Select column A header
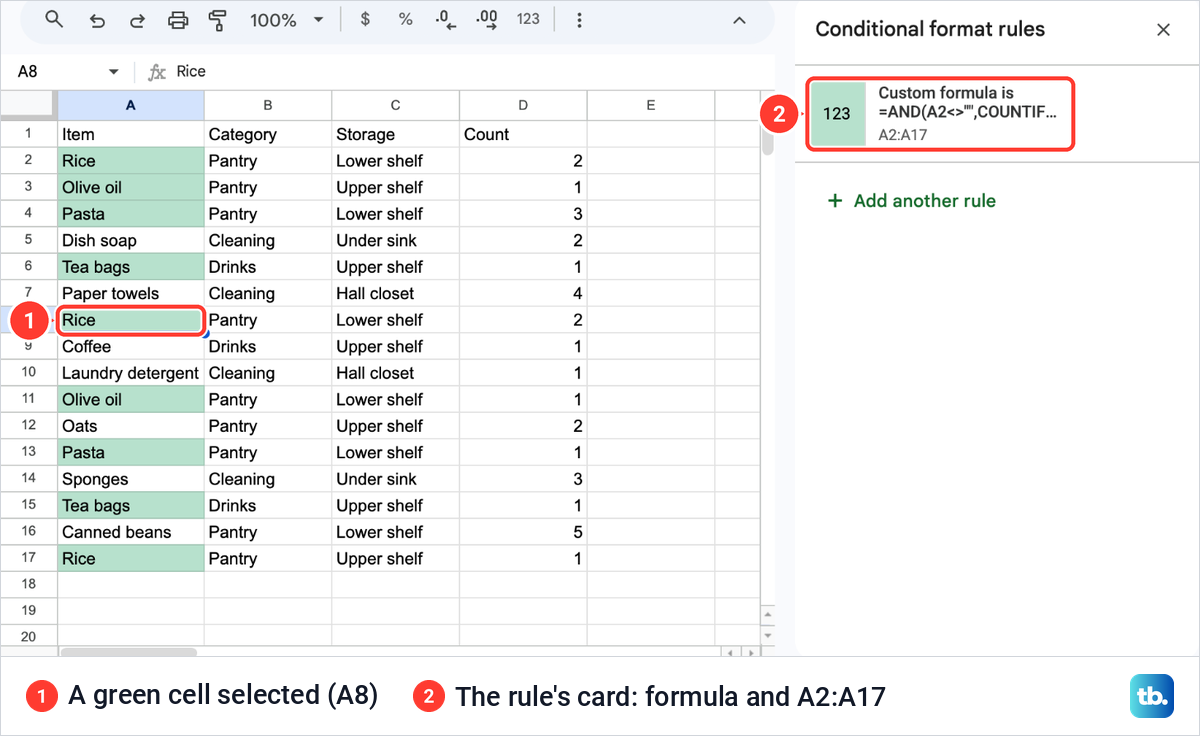Viewport: 1200px width, 736px height. tap(131, 105)
